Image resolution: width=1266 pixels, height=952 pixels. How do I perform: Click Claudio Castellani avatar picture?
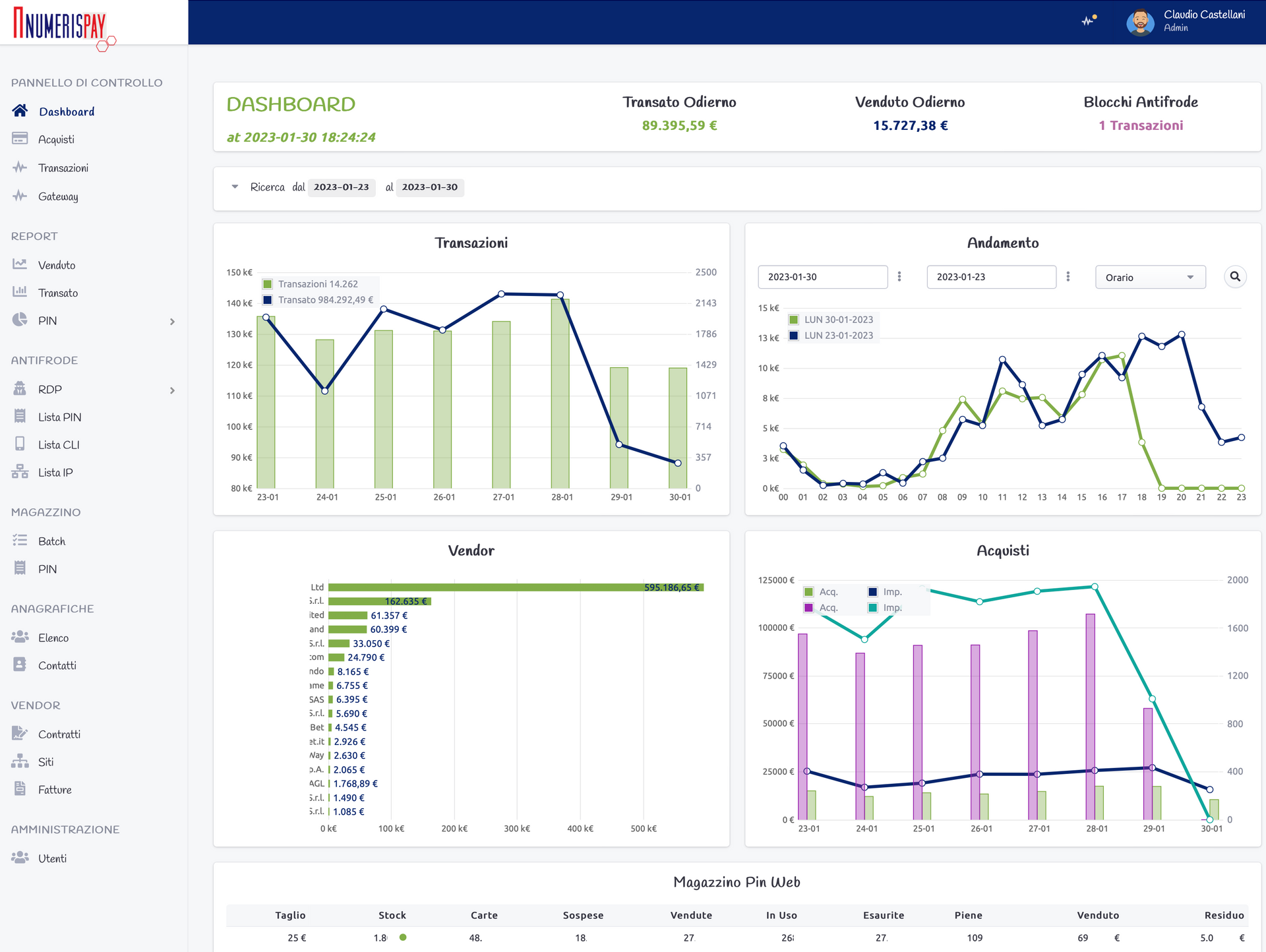[1140, 22]
